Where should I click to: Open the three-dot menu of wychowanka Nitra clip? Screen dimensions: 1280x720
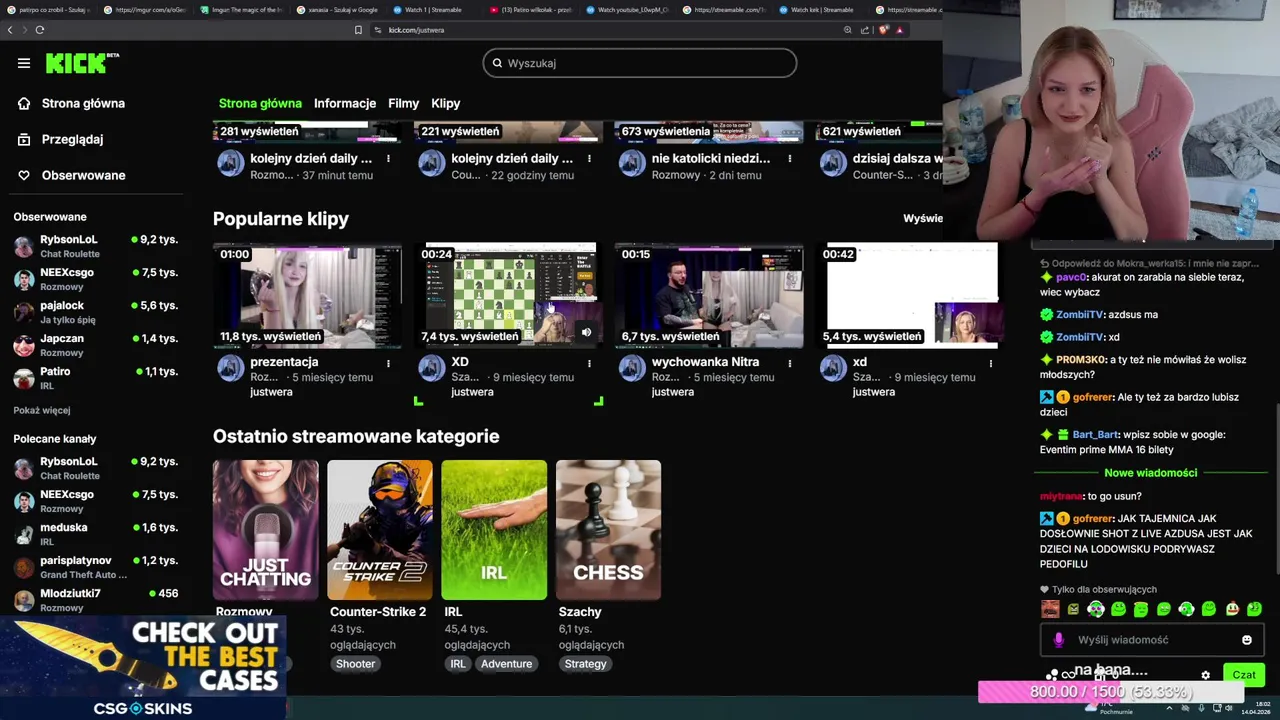[x=790, y=362]
